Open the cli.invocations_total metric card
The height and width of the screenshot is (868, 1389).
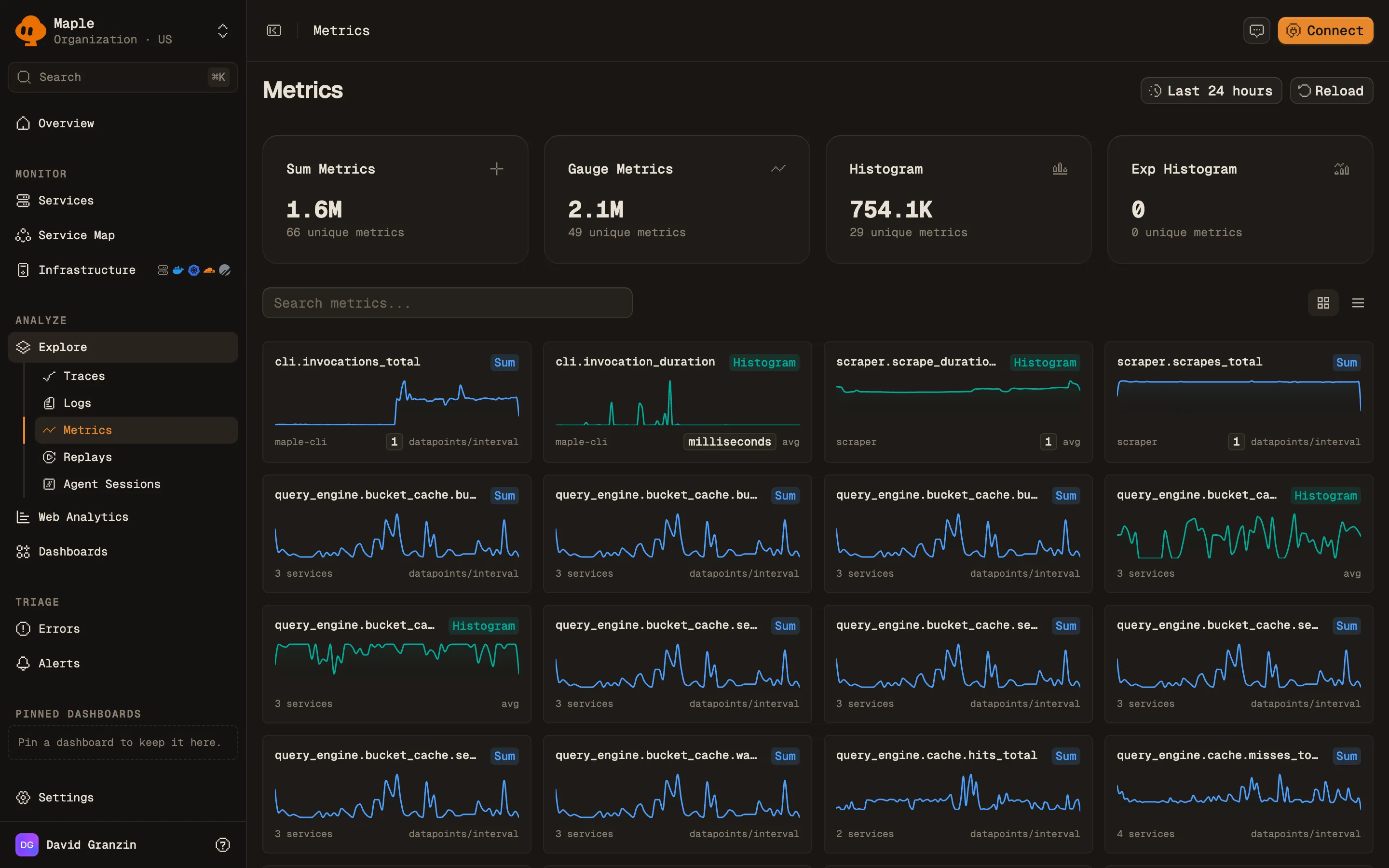coord(396,403)
